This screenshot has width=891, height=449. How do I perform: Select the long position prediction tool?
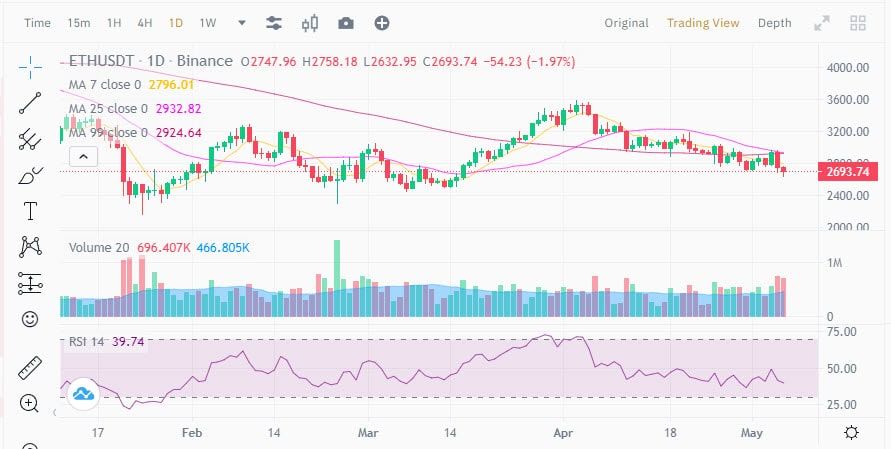click(x=30, y=283)
